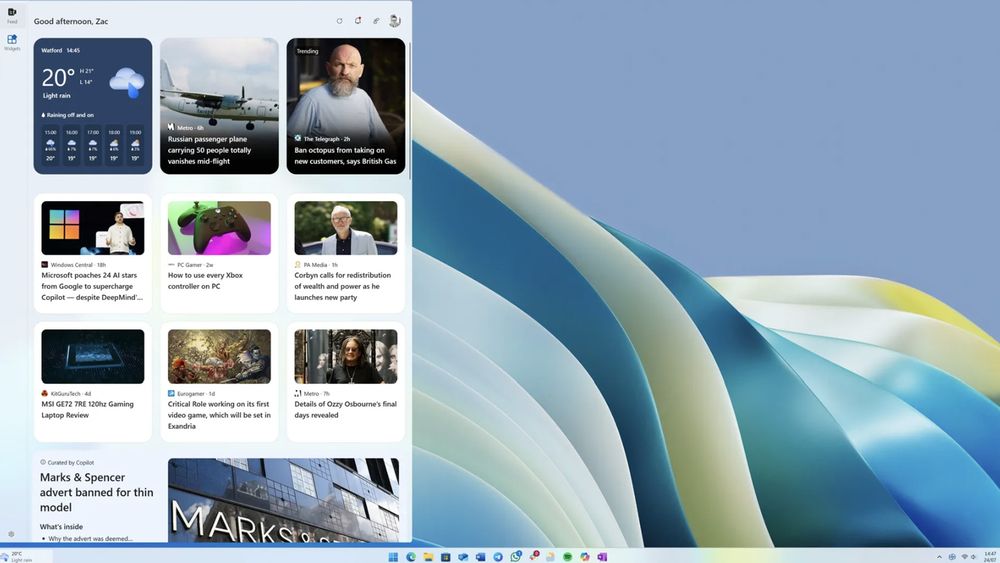Open the Windows Start menu
Screen dimensions: 1000x563
point(393,557)
